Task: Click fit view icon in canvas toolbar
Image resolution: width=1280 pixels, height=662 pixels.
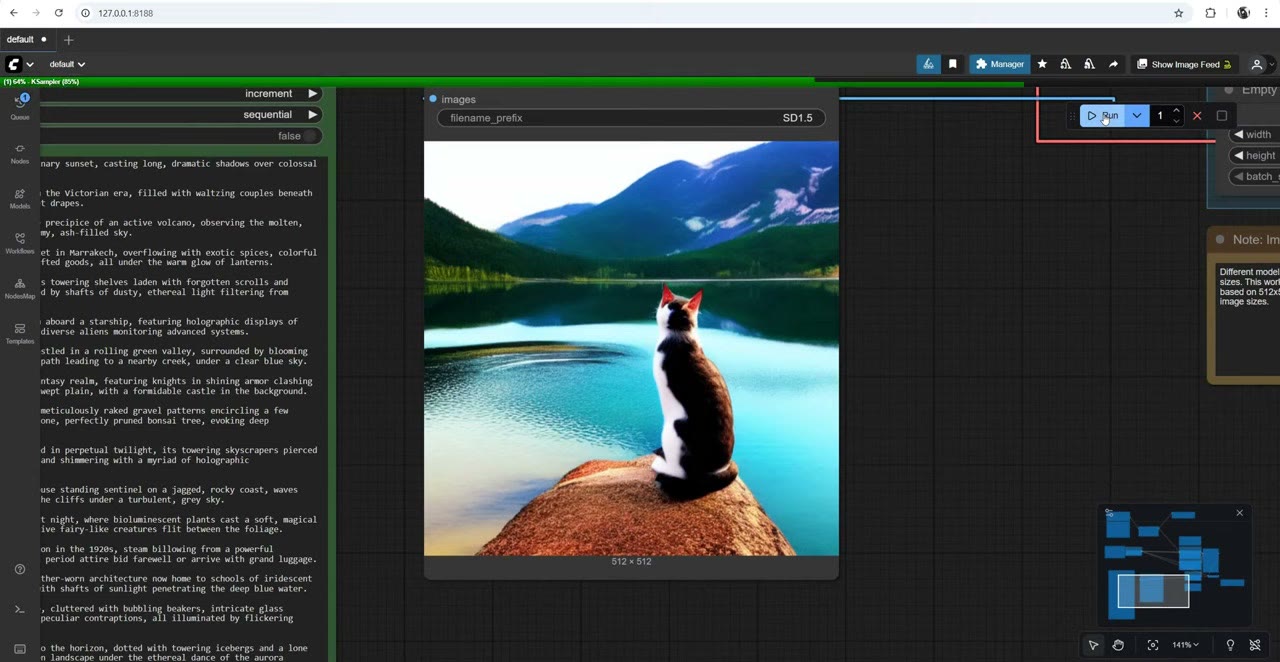Action: [1153, 645]
